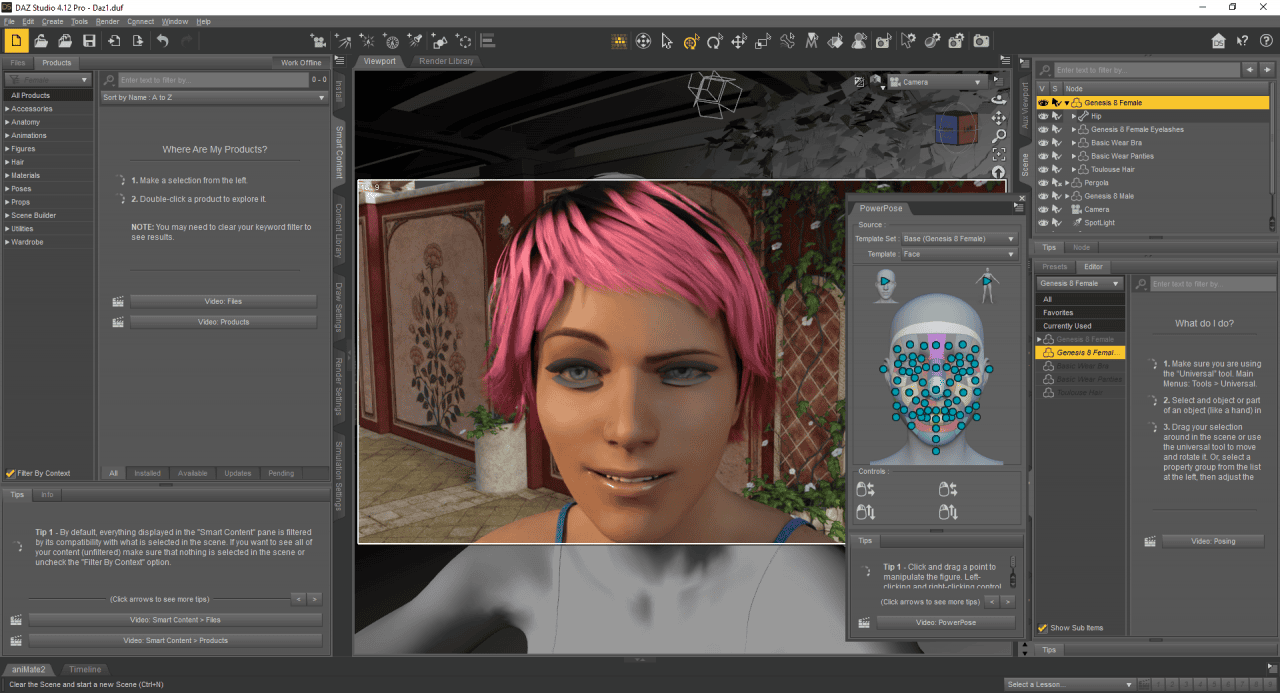Select the Scale tool in the toolbar

762,41
